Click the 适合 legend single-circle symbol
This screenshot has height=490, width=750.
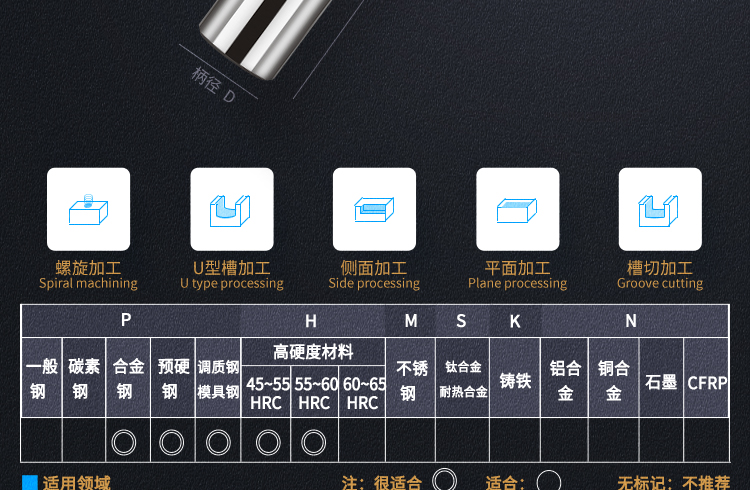[549, 480]
